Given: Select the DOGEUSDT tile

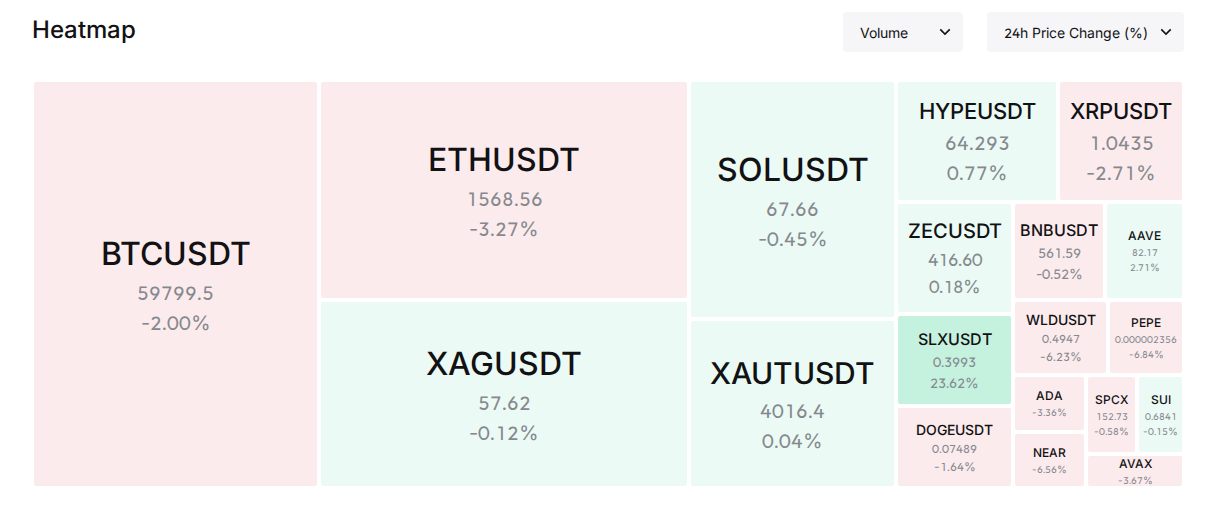Looking at the screenshot, I should (954, 447).
